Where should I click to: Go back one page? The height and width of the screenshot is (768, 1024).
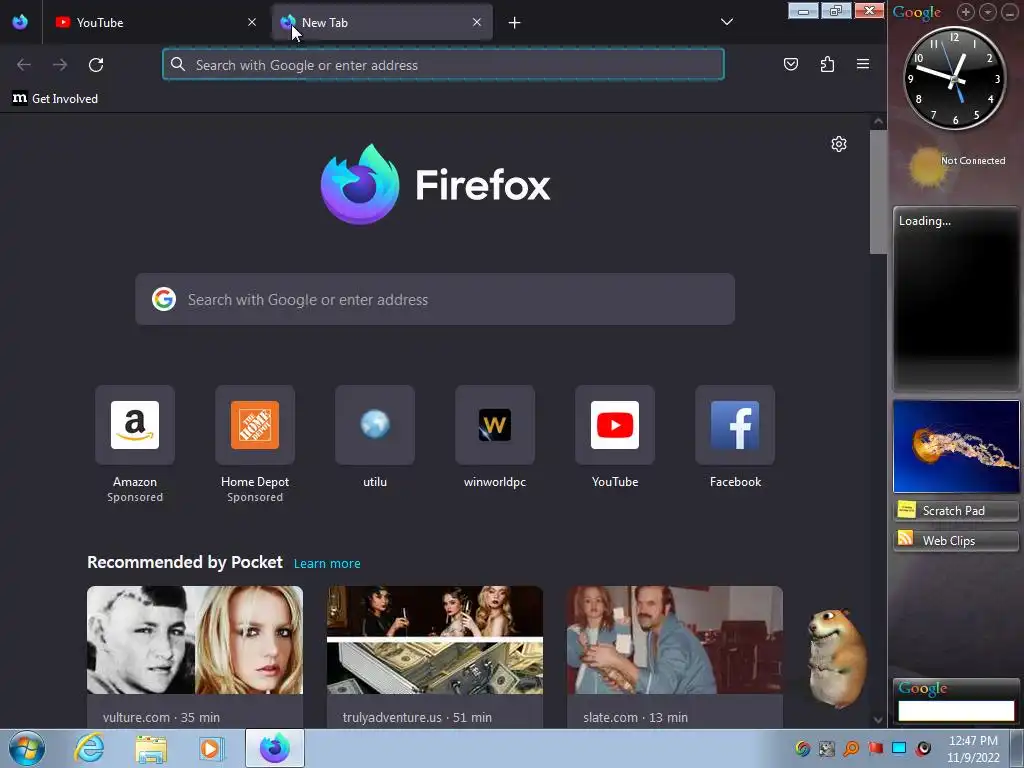click(24, 65)
